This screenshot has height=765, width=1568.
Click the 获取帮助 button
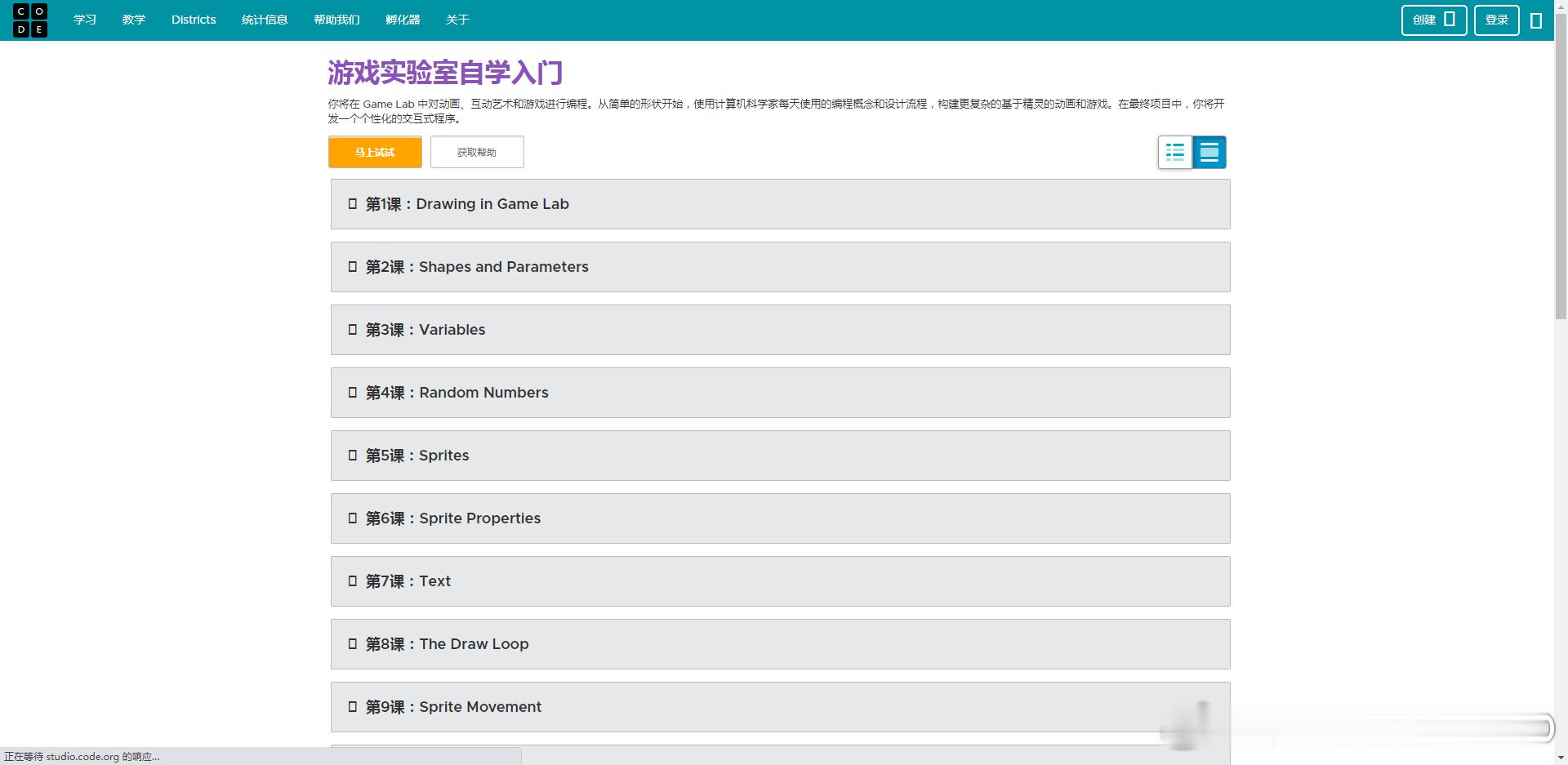coord(477,152)
